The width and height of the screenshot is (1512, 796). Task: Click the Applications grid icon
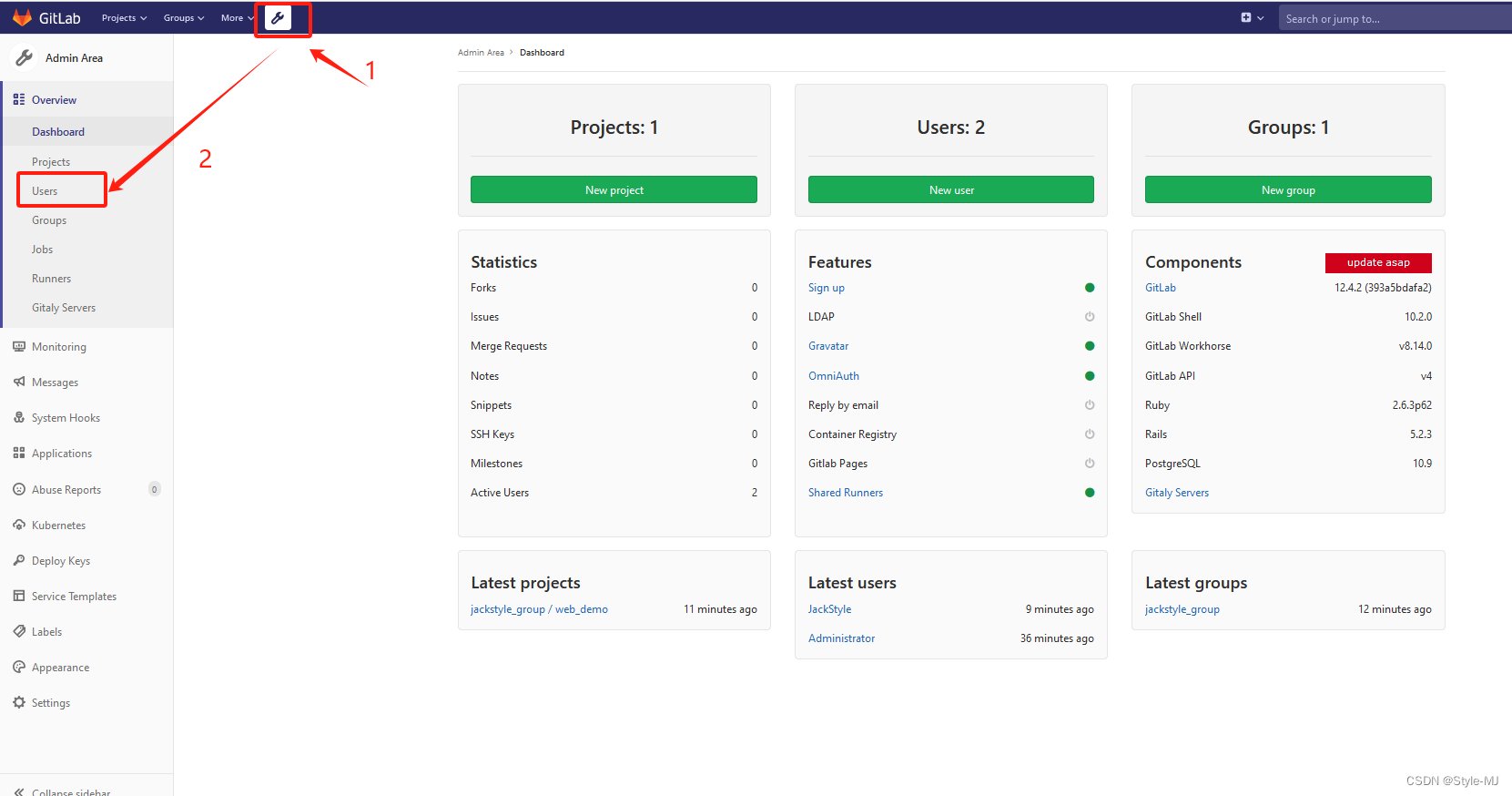click(x=19, y=453)
